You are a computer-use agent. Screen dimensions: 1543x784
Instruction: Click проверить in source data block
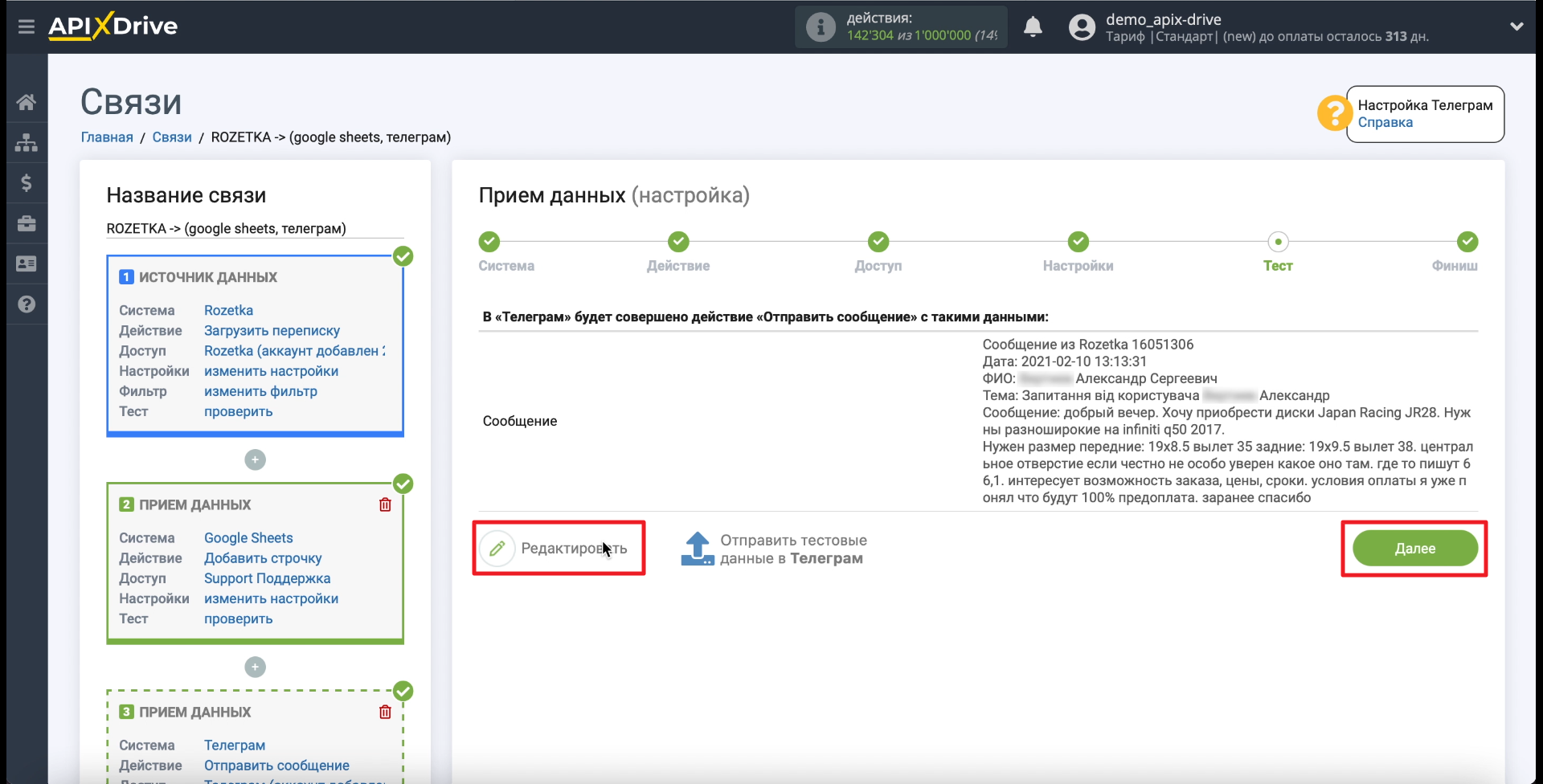pos(238,411)
